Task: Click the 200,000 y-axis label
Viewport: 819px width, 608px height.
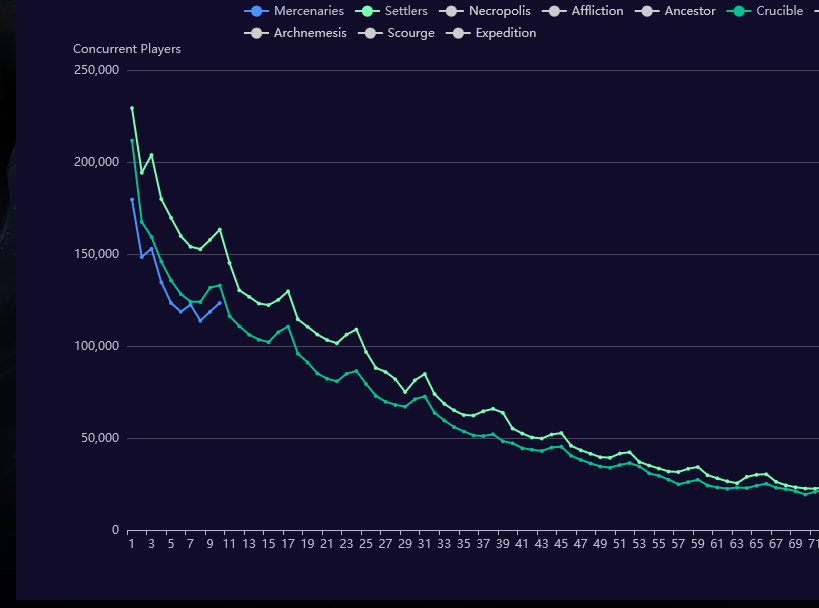Action: point(97,162)
